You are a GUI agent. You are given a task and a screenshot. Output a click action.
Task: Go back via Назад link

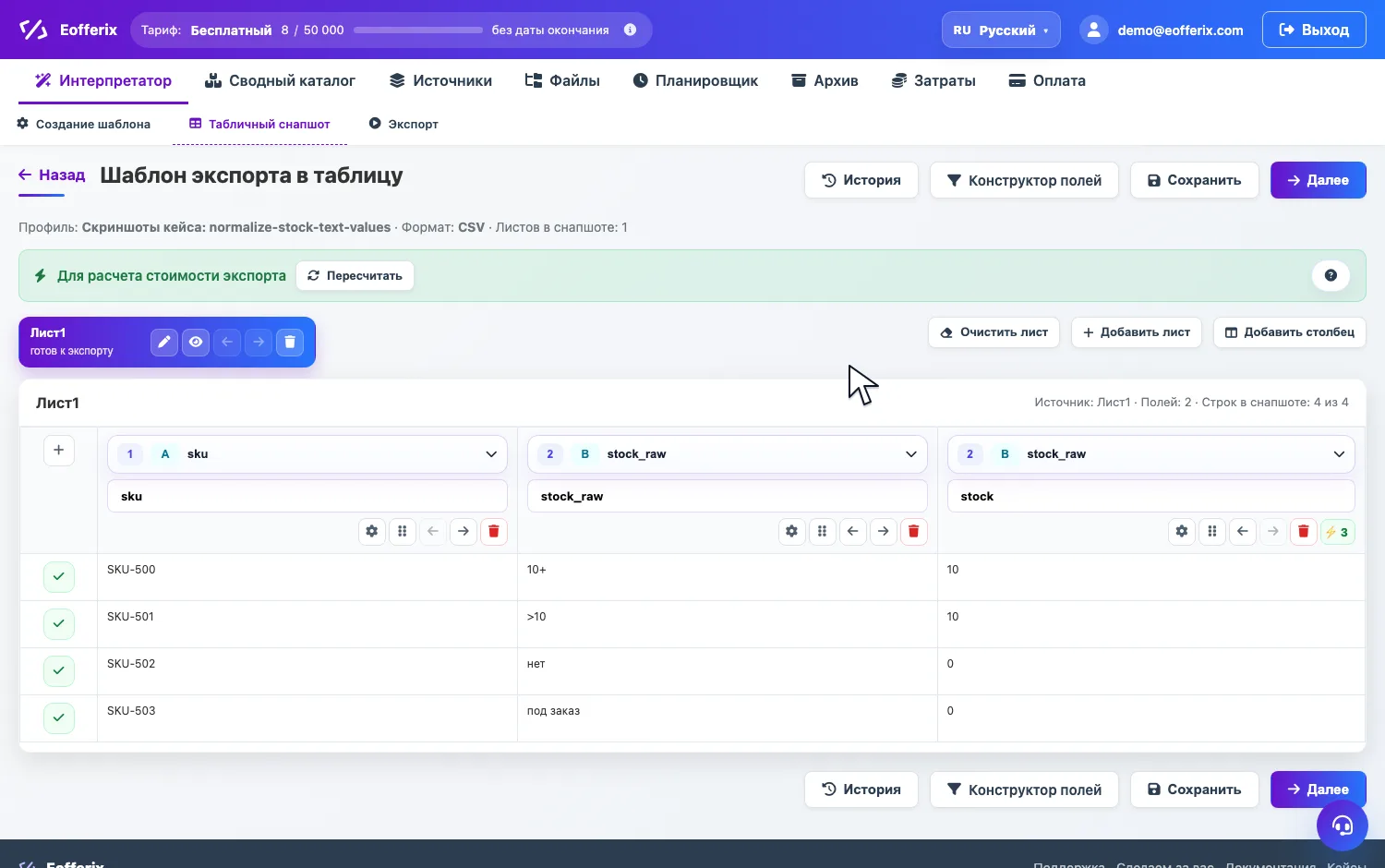coord(52,175)
